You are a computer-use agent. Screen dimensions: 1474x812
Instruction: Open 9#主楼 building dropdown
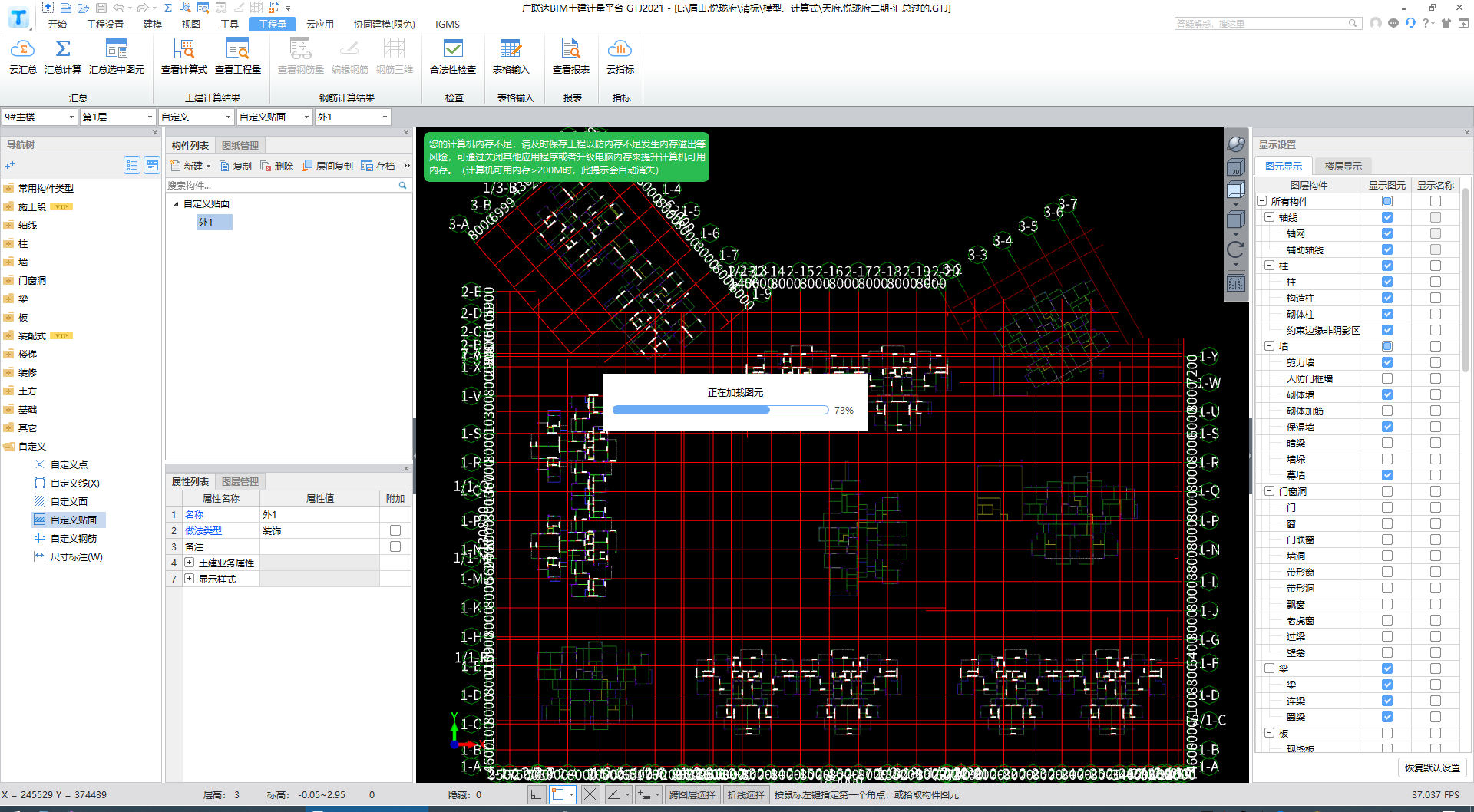(40, 117)
